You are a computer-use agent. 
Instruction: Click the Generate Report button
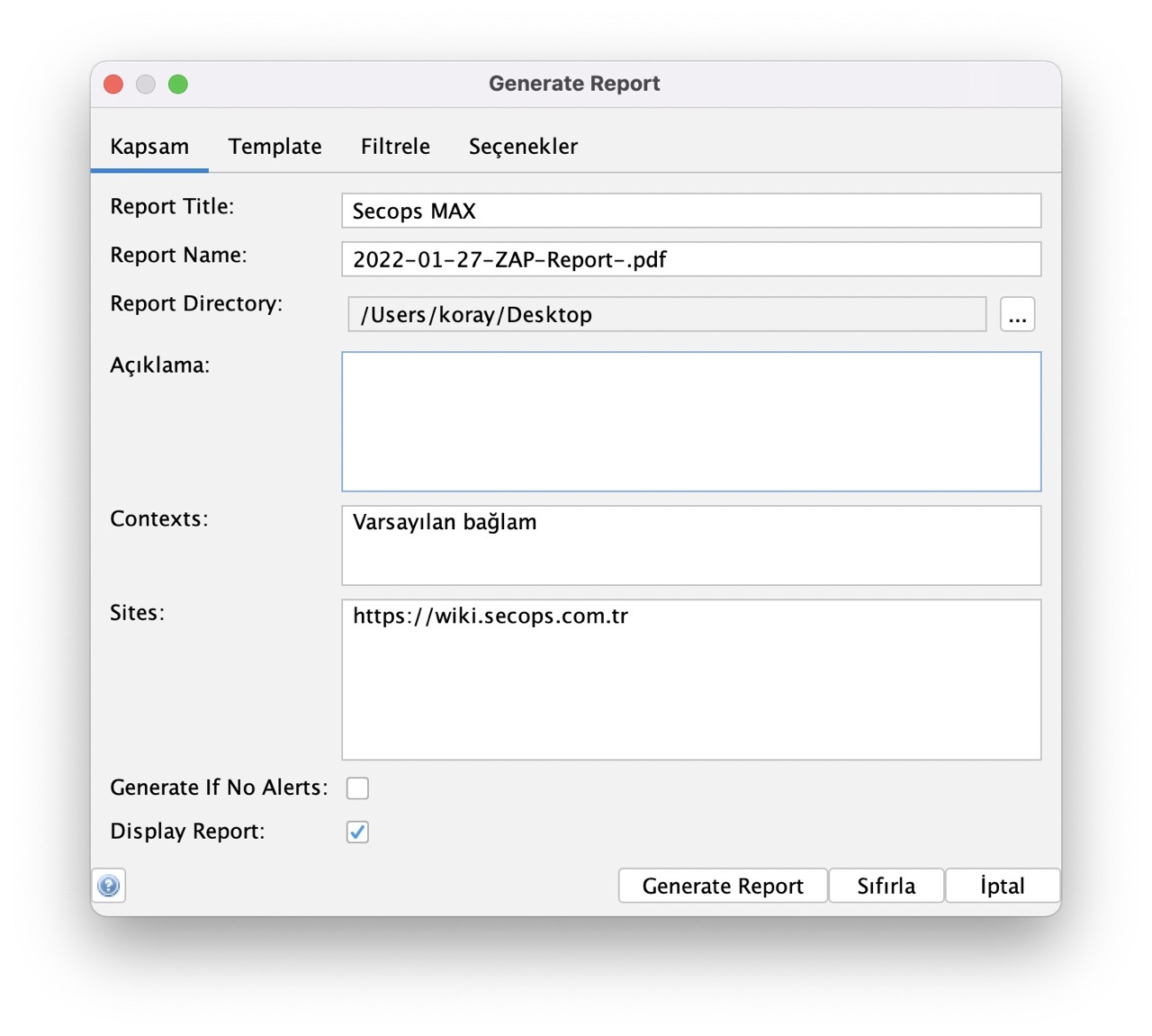point(723,886)
